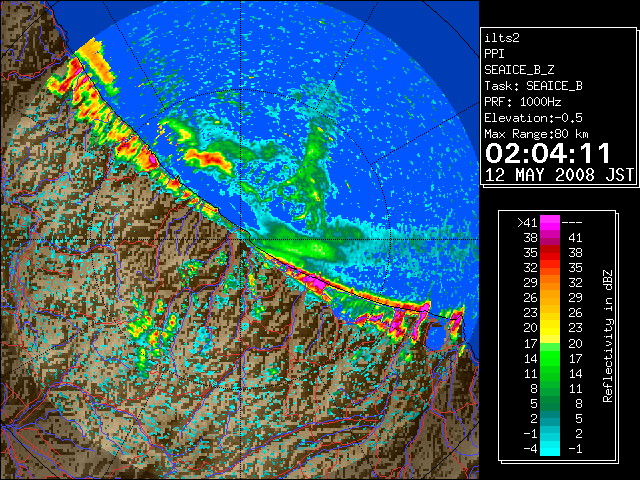Click the 'PRF: 1000Hz' text
The height and width of the screenshot is (480, 640).
pyautogui.click(x=523, y=102)
